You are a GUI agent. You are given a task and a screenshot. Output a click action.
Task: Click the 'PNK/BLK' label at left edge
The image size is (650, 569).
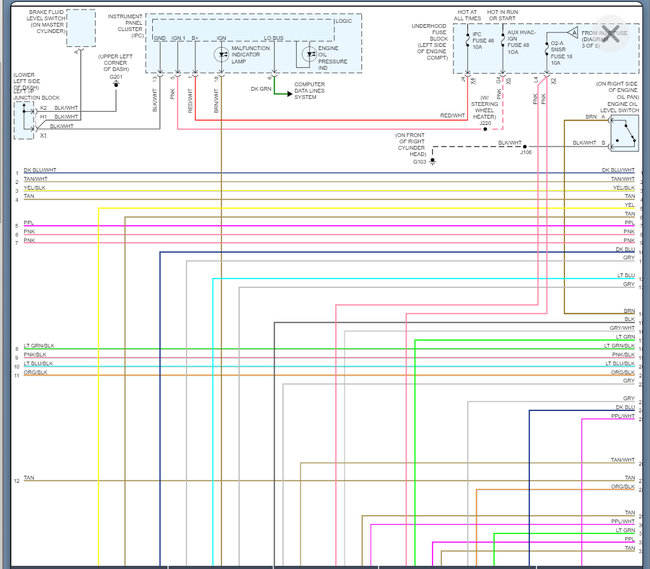(35, 355)
